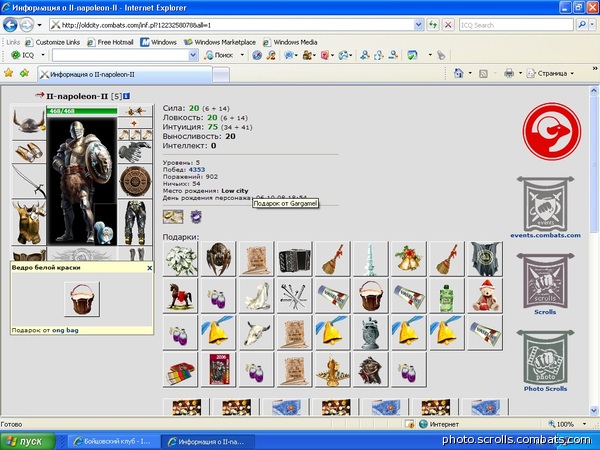
Task: Click the knight character portrait
Action: [x=82, y=181]
